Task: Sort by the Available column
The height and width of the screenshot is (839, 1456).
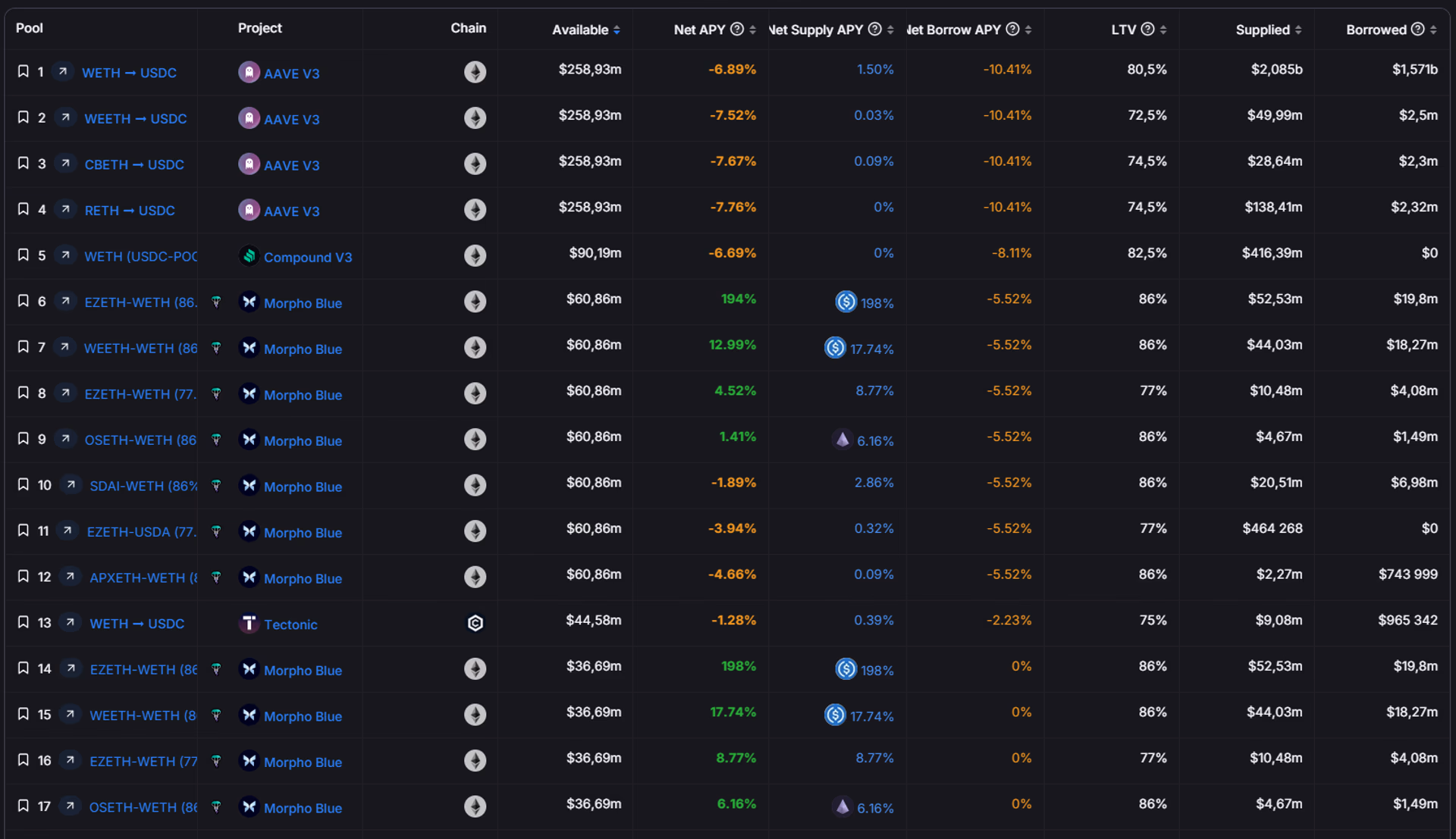Action: [617, 30]
